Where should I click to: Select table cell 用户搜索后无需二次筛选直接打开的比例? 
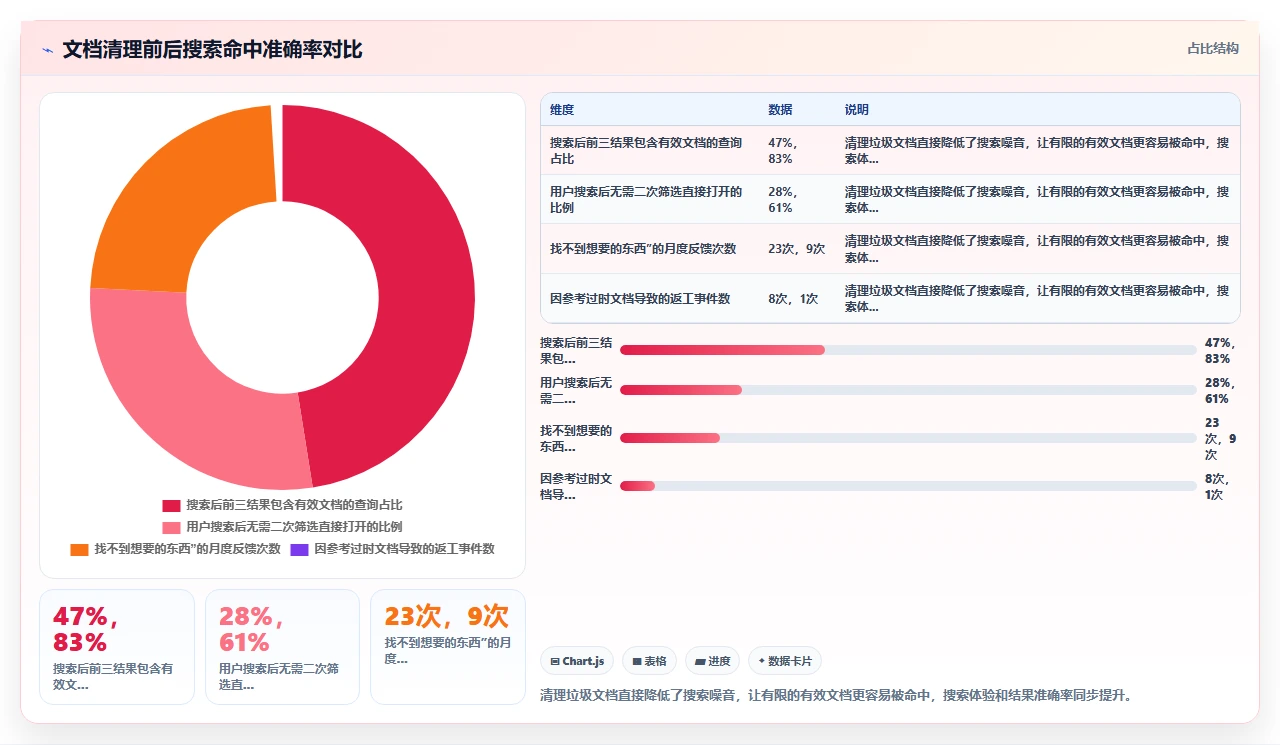tap(650, 199)
